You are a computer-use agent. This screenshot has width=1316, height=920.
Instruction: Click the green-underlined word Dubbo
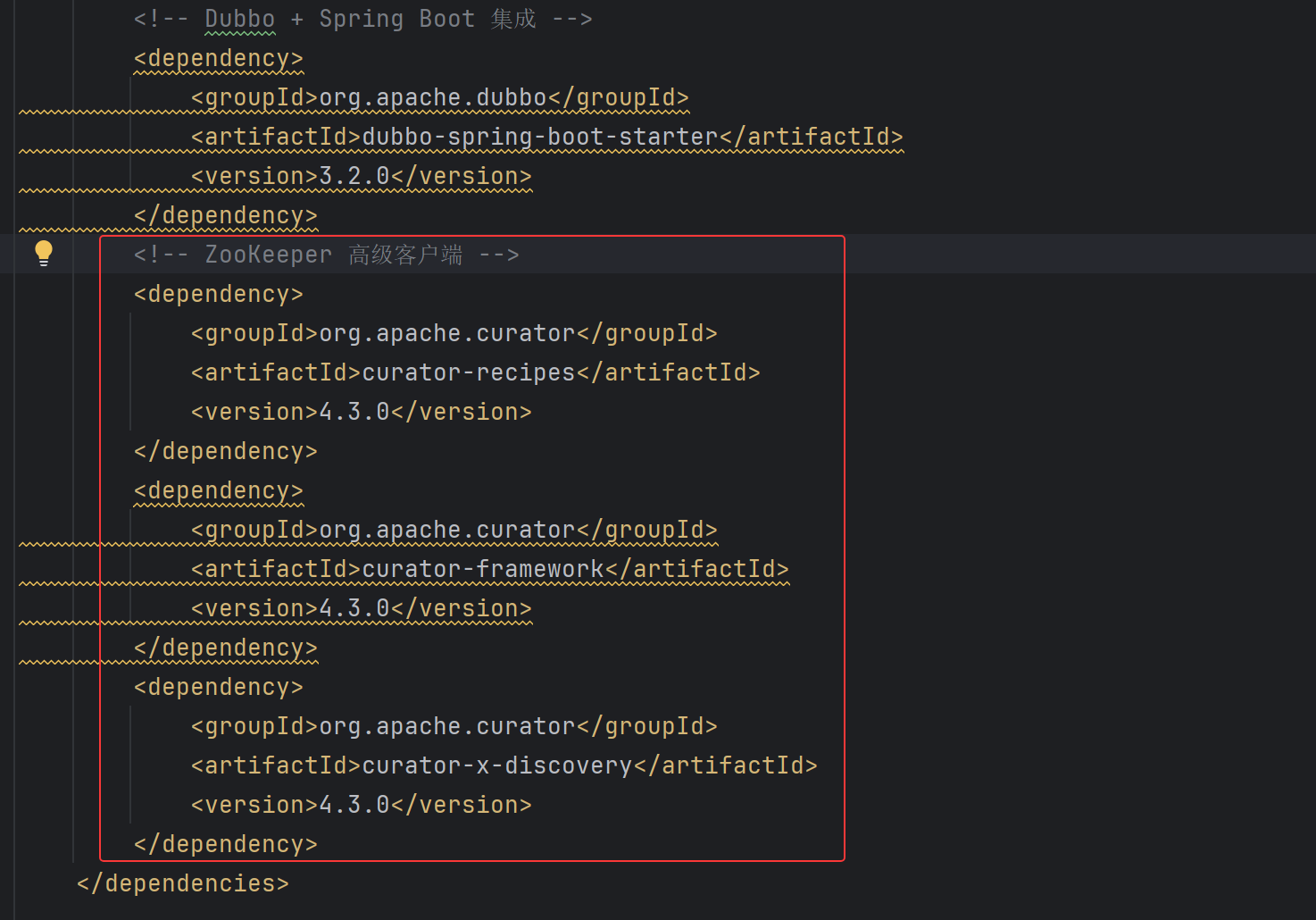pos(239,18)
